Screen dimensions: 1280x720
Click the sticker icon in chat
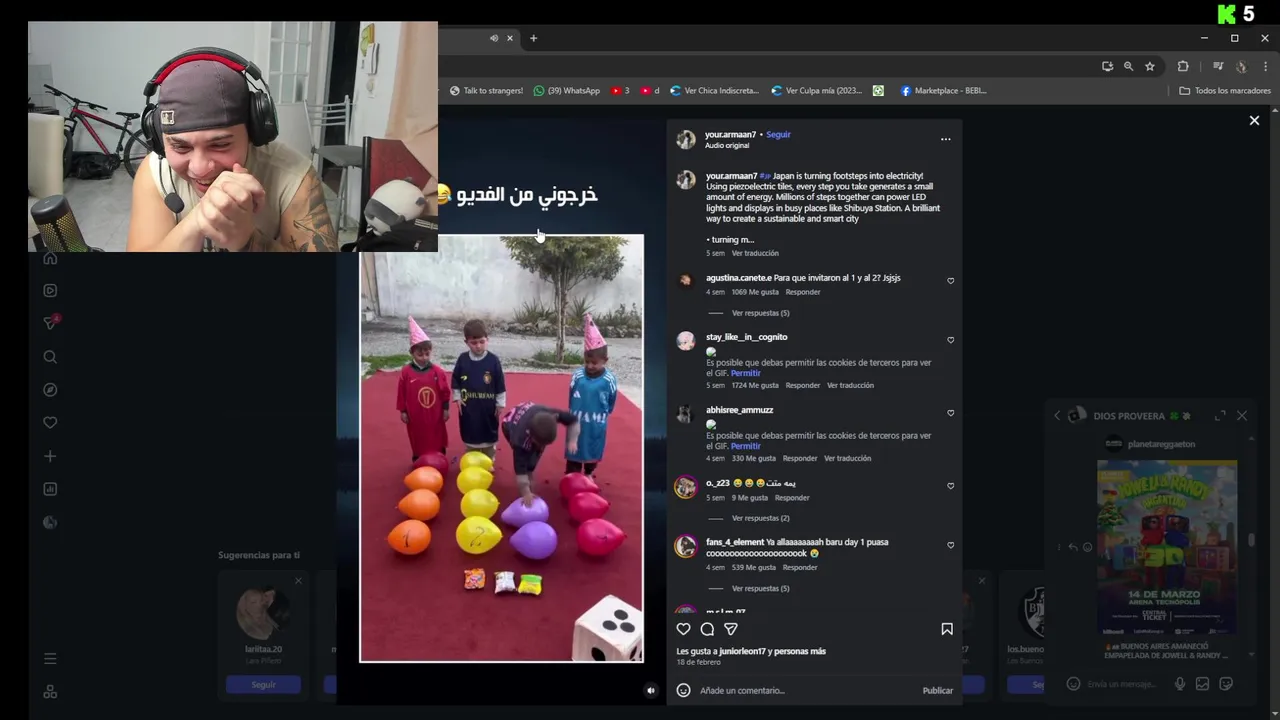coord(1226,684)
